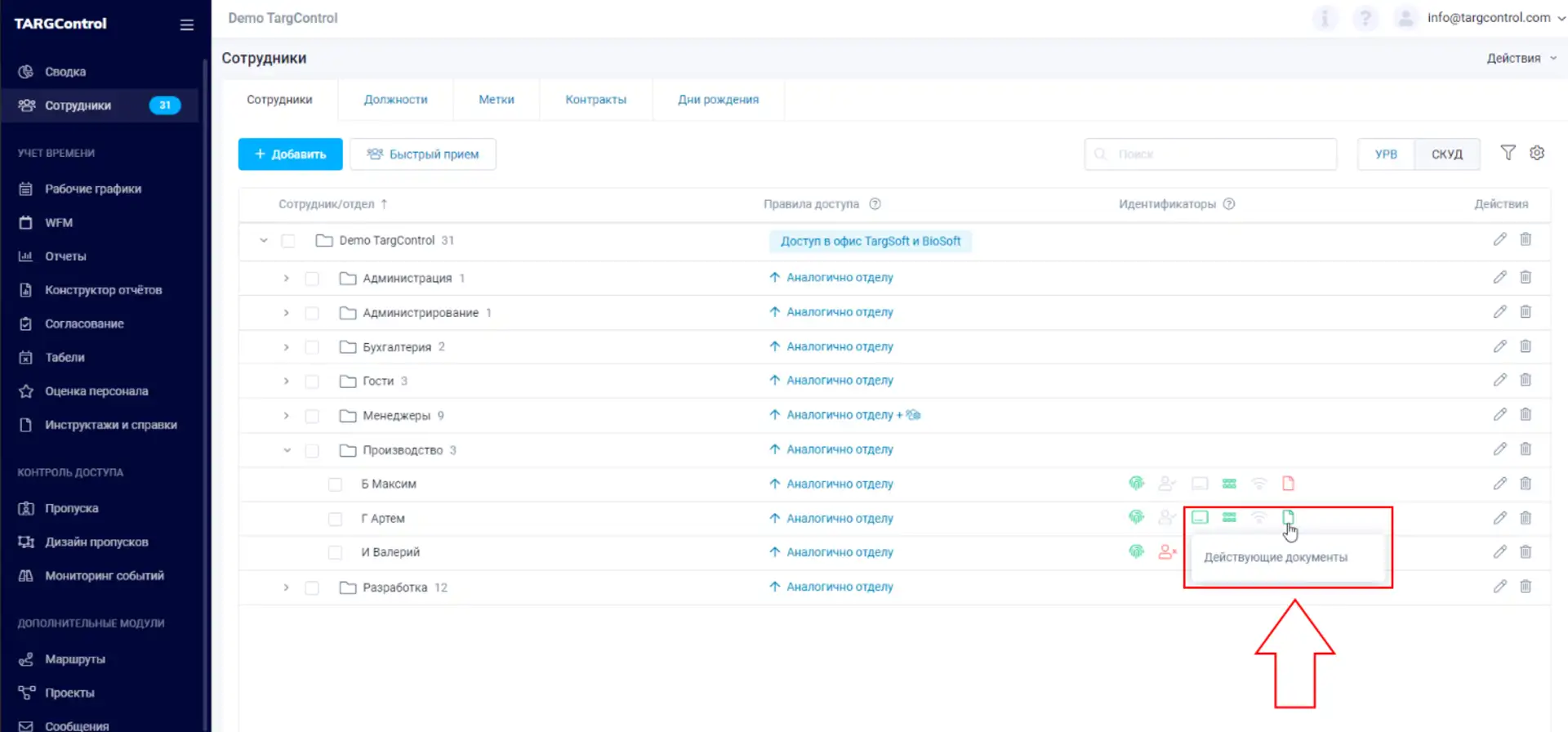
Task: Delete И Валерий with trash icon
Action: tap(1525, 552)
